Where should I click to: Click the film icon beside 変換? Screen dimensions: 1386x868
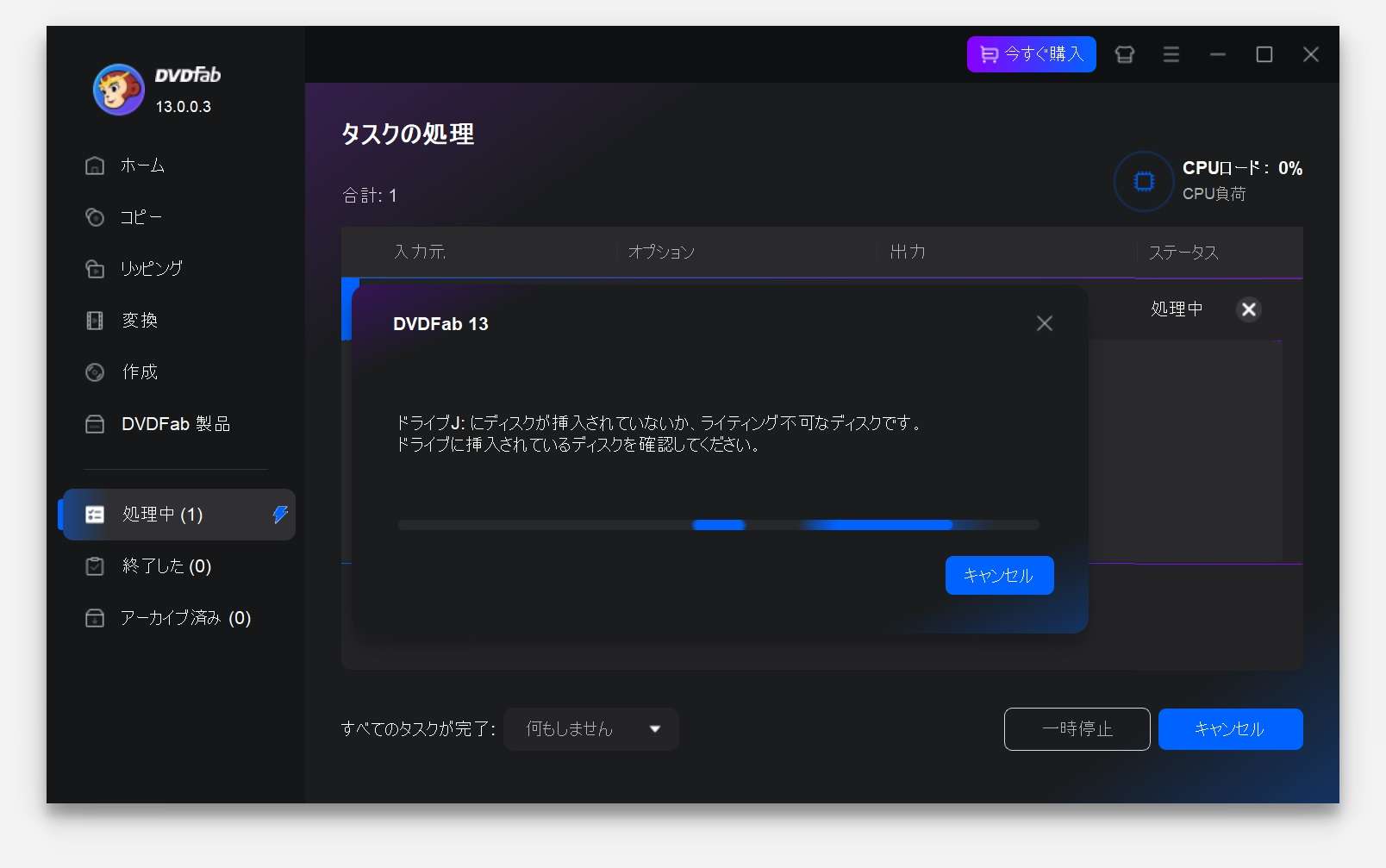[95, 321]
